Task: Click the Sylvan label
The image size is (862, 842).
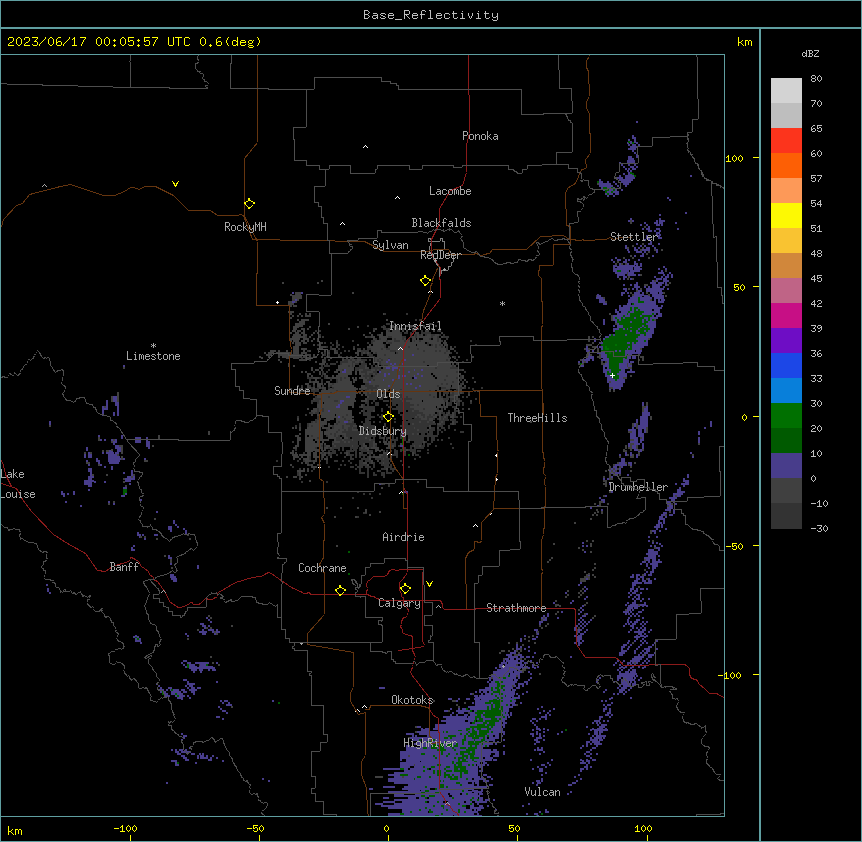Action: pos(390,245)
